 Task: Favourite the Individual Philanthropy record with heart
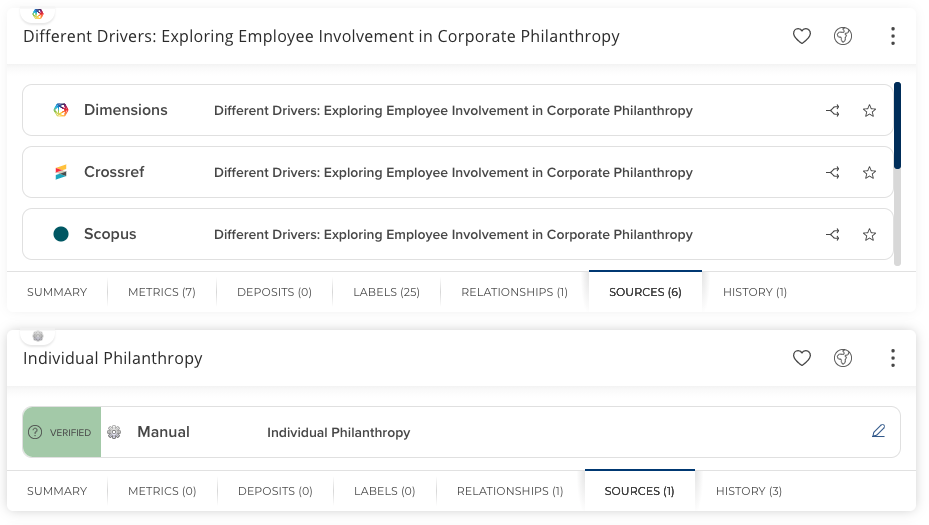pyautogui.click(x=801, y=358)
